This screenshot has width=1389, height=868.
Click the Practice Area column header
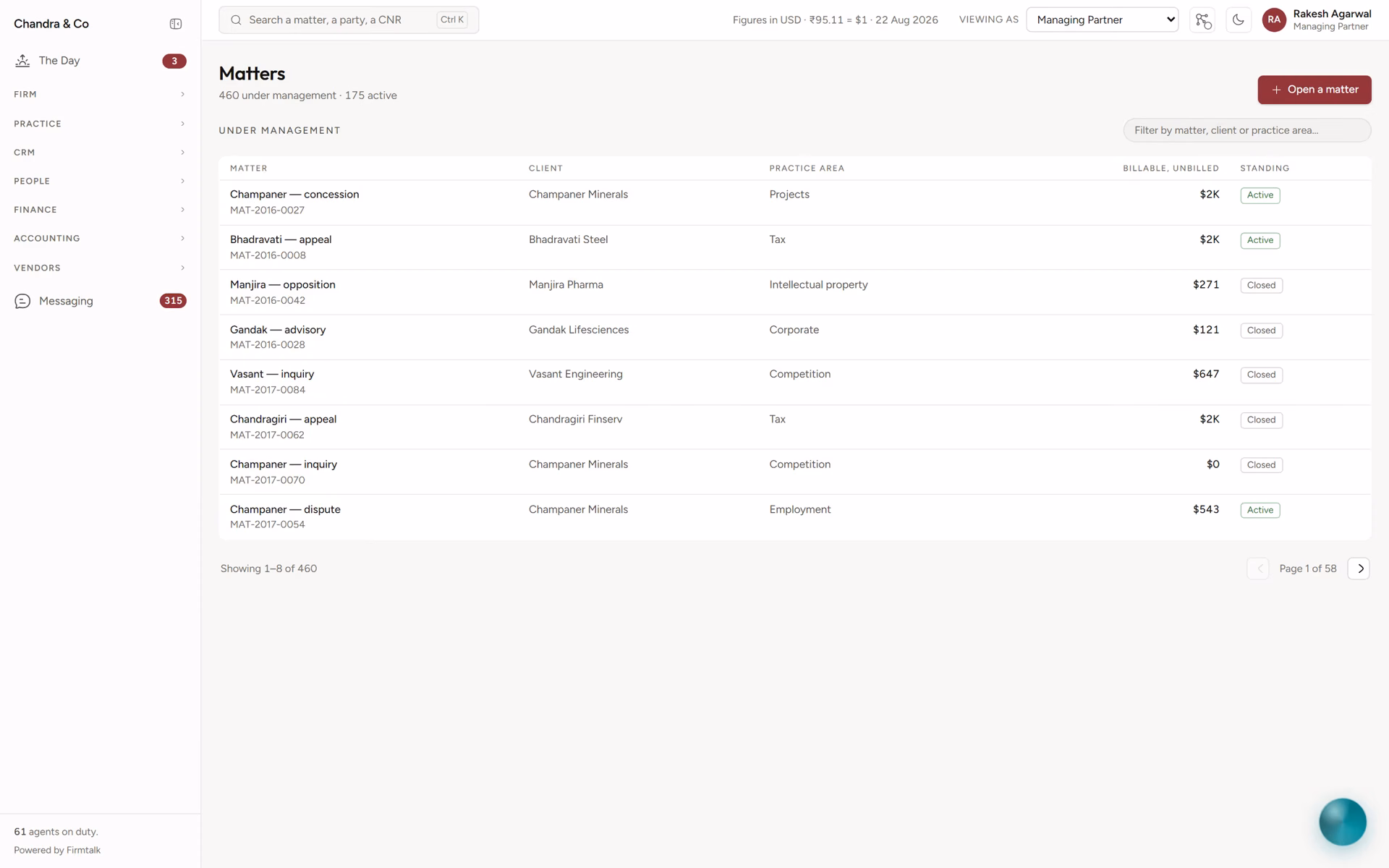coord(807,169)
